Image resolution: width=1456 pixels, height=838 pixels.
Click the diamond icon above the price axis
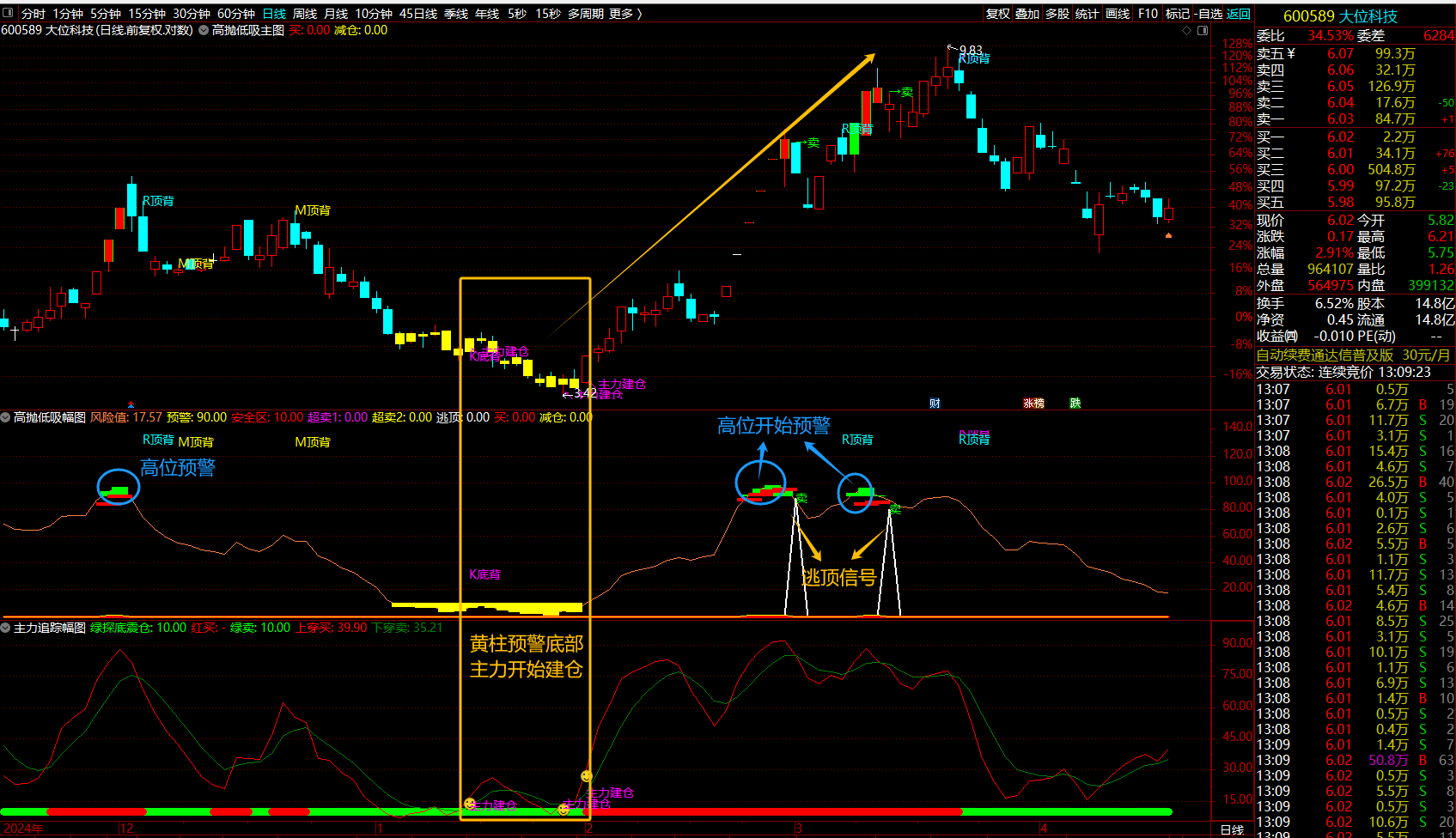1187,30
